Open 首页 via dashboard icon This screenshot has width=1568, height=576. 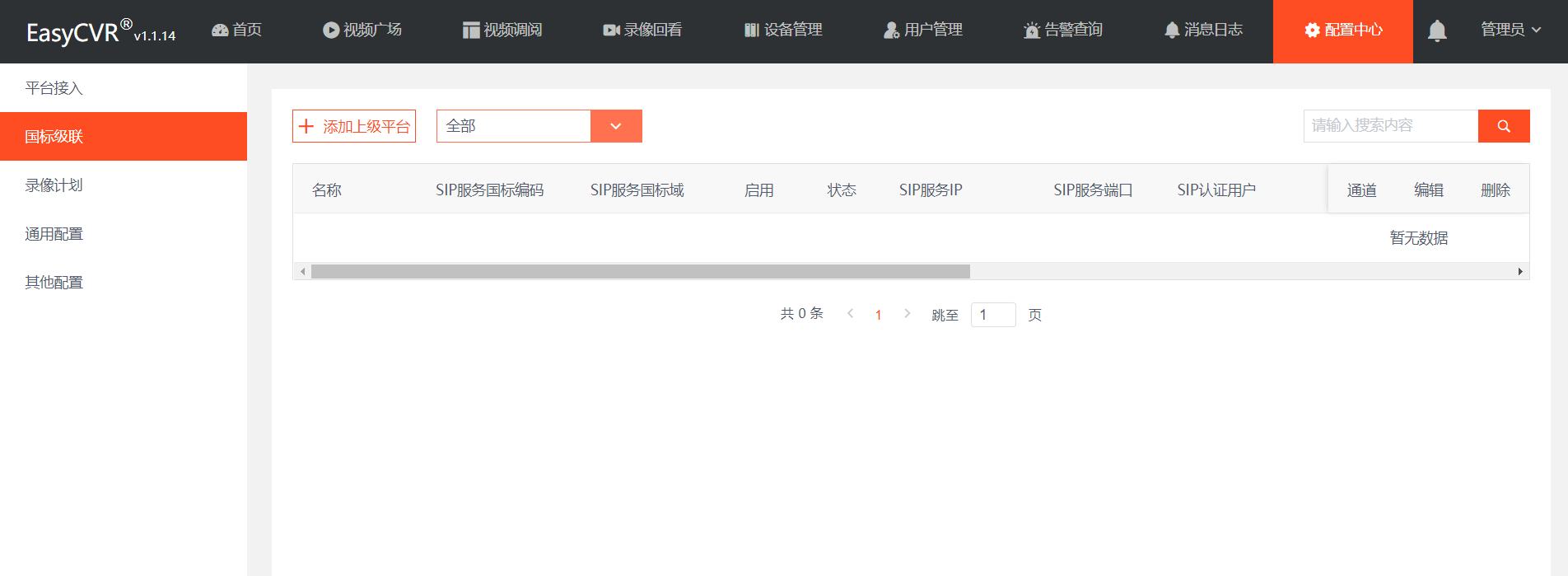[x=220, y=30]
